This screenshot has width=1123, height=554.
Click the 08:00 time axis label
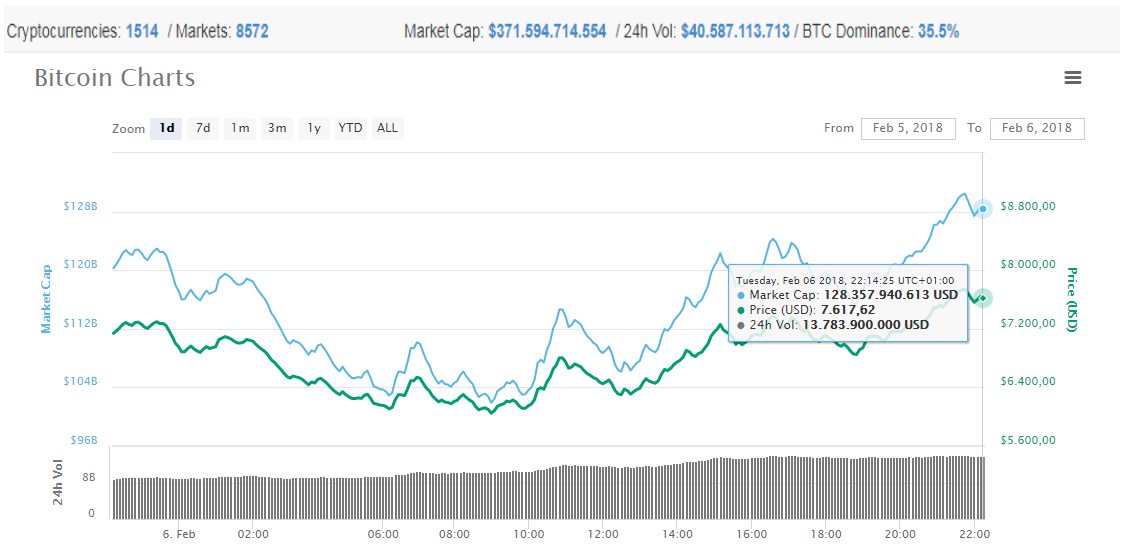tap(453, 534)
